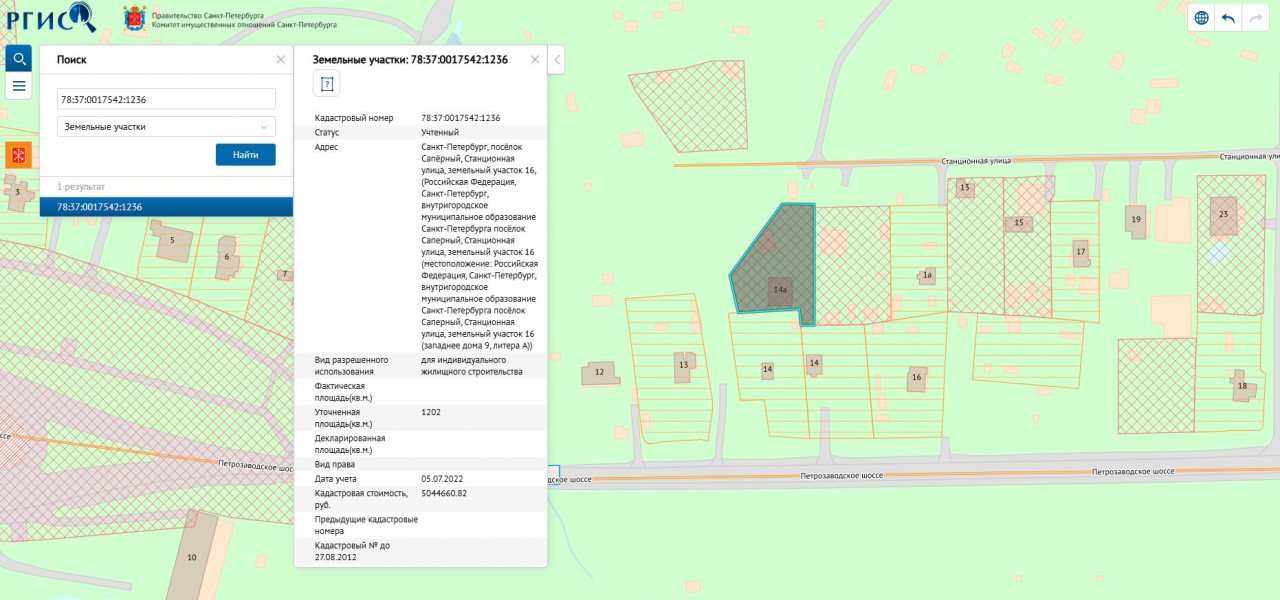The height and width of the screenshot is (600, 1280).
Task: Click the cadastral number search field
Action: [166, 99]
